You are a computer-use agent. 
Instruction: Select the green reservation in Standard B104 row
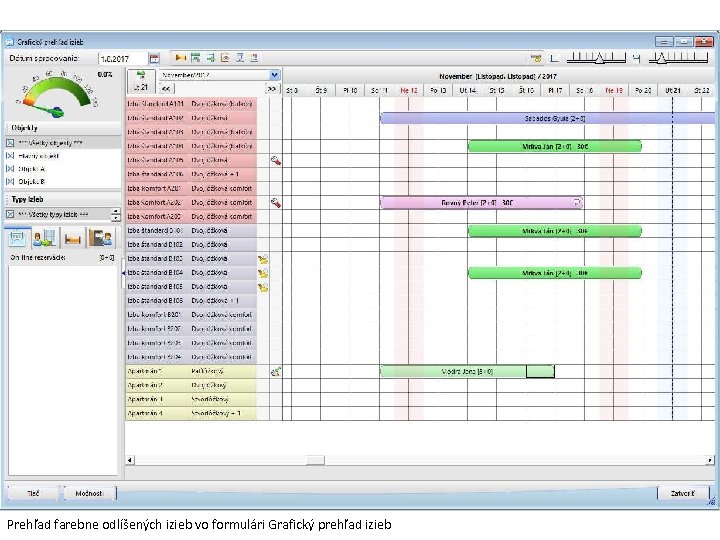(555, 273)
